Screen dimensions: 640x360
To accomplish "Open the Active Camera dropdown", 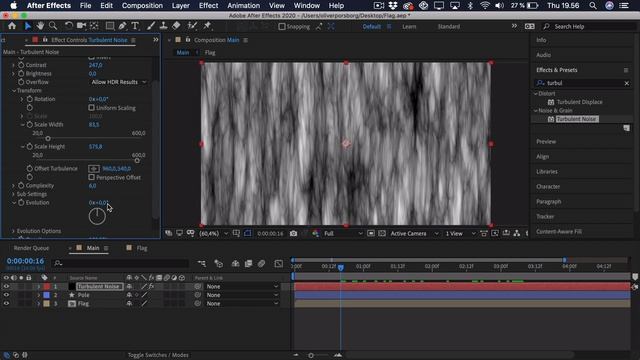I will click(x=414, y=233).
